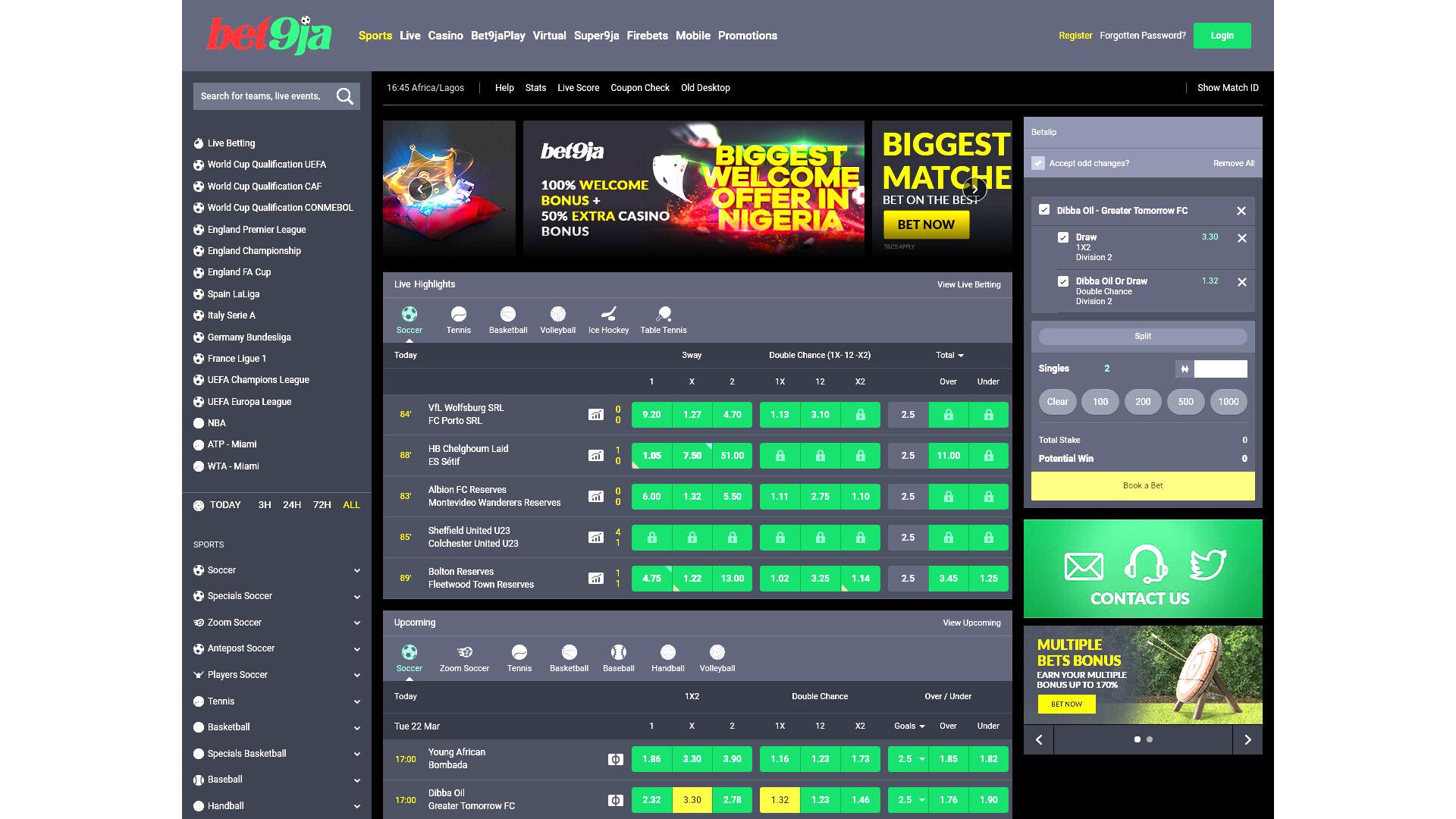Viewport: 1456px width, 819px height.
Task: Open Promotions from top navigation
Action: (x=748, y=36)
